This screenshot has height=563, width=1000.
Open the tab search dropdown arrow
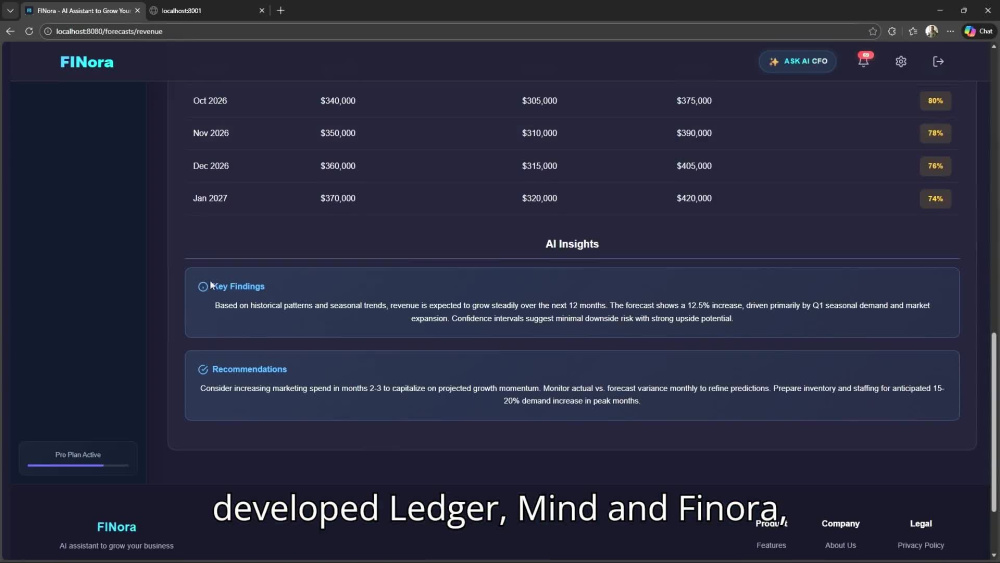(x=10, y=11)
